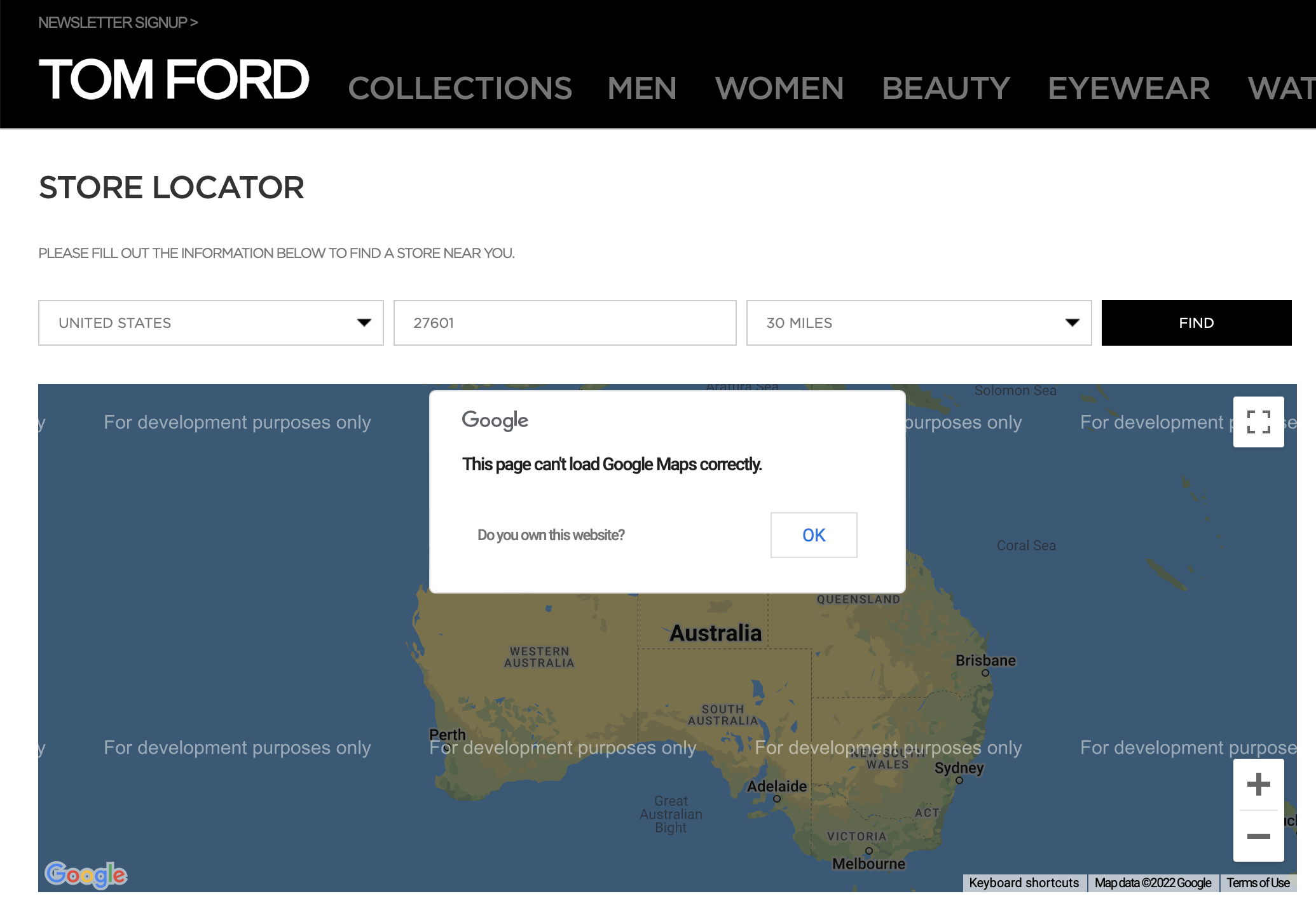1316x910 pixels.
Task: Open the United States country dropdown
Action: 211,323
